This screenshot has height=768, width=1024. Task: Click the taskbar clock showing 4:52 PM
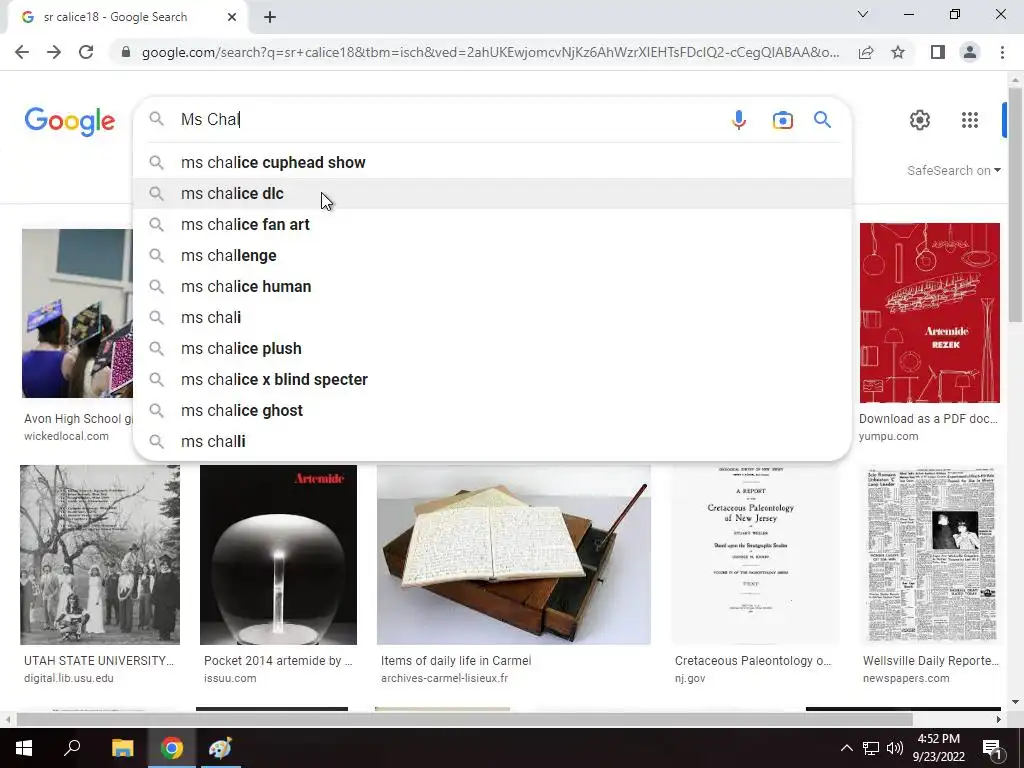point(938,748)
